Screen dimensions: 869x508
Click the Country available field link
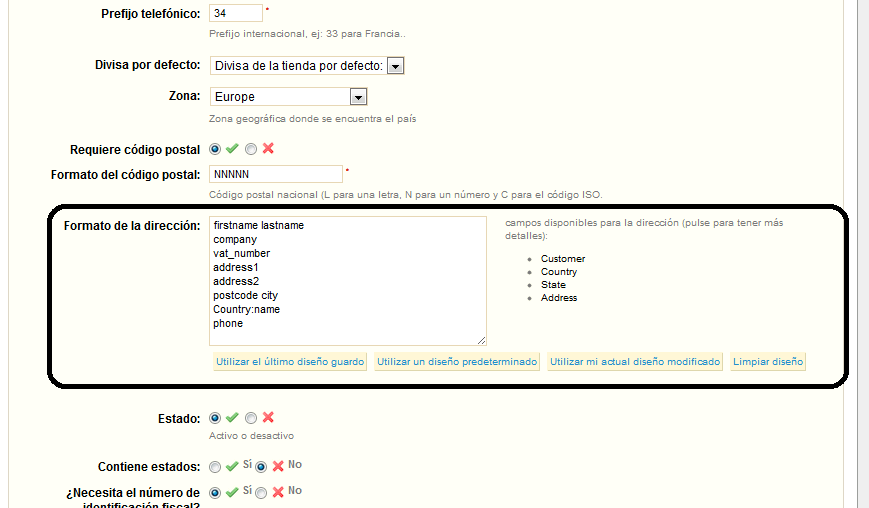tap(559, 272)
